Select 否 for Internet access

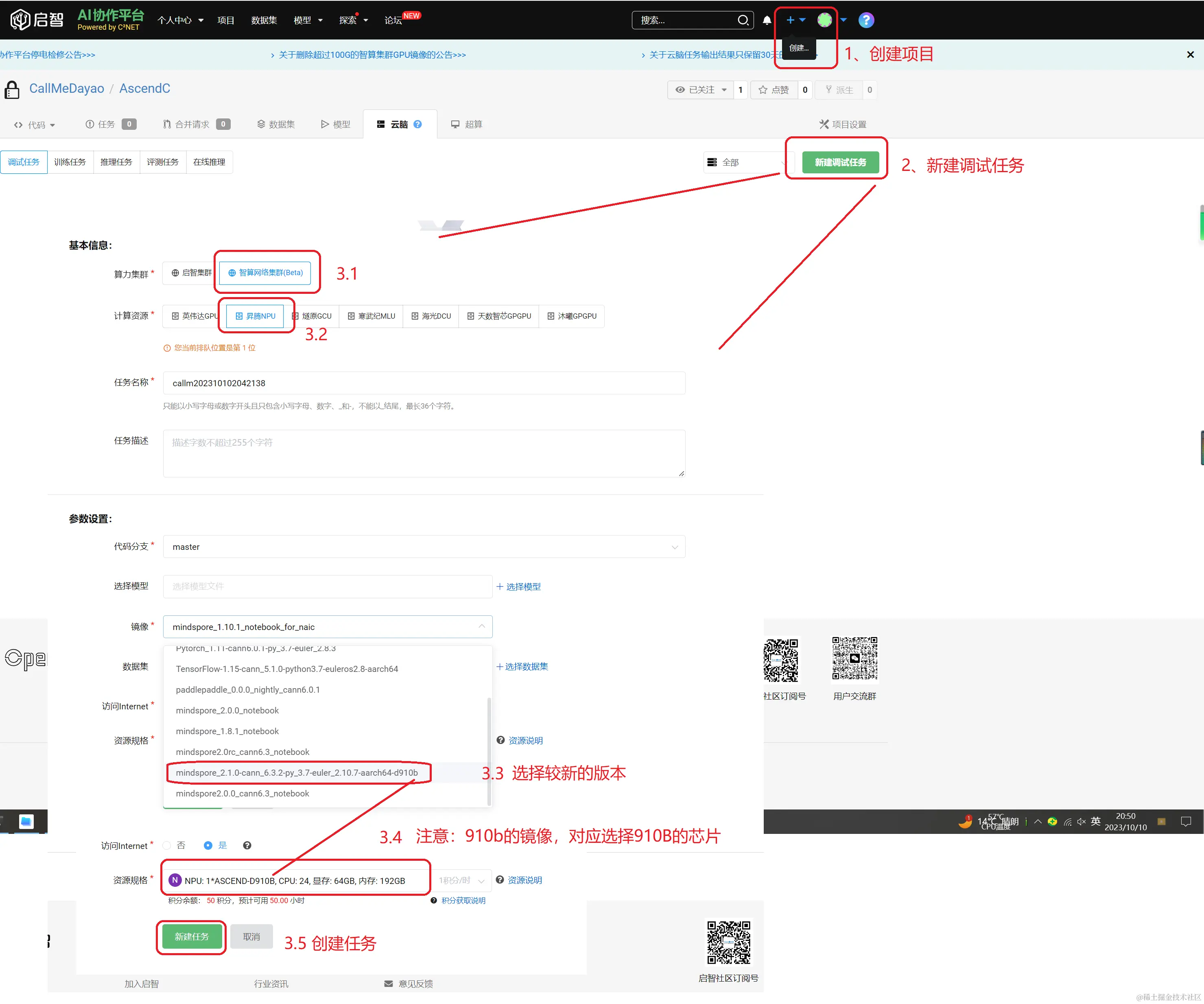point(167,846)
